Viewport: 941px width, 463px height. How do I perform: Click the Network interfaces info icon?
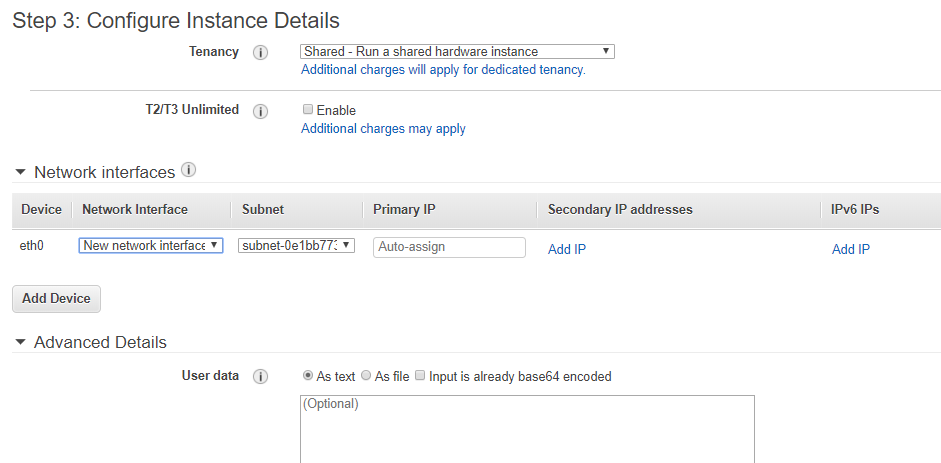[x=188, y=171]
